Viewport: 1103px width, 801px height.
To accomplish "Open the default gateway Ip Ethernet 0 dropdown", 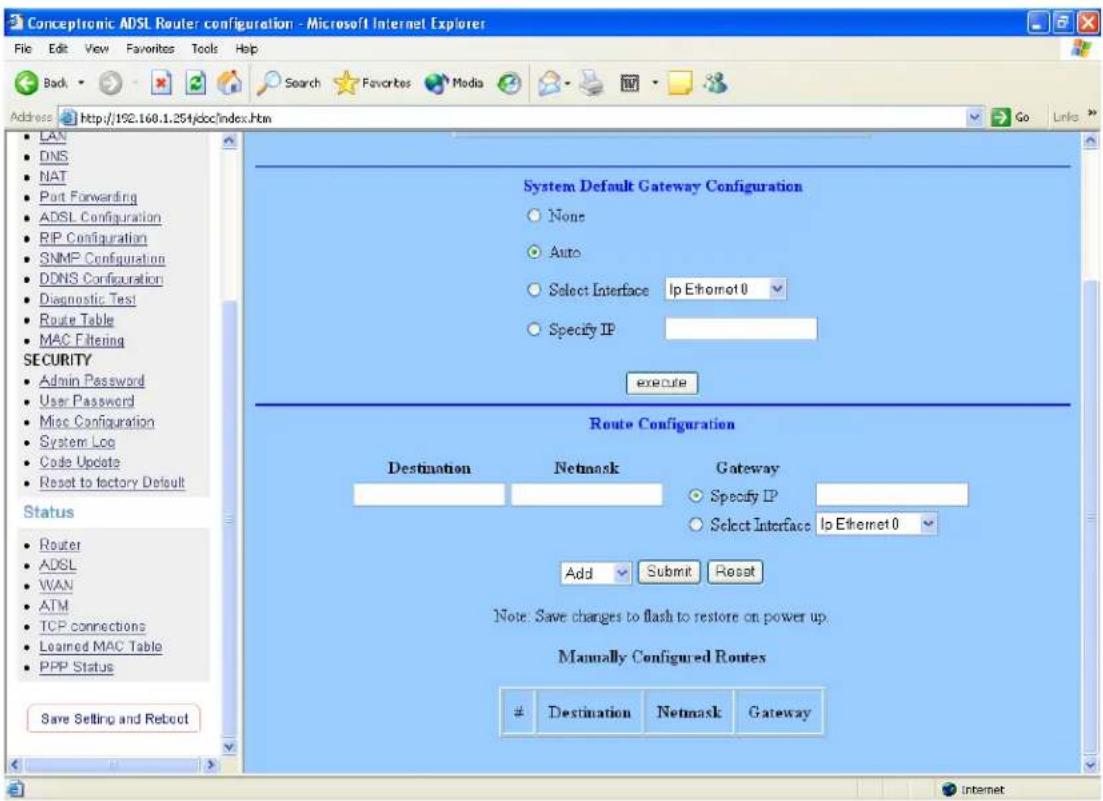I will [x=725, y=289].
